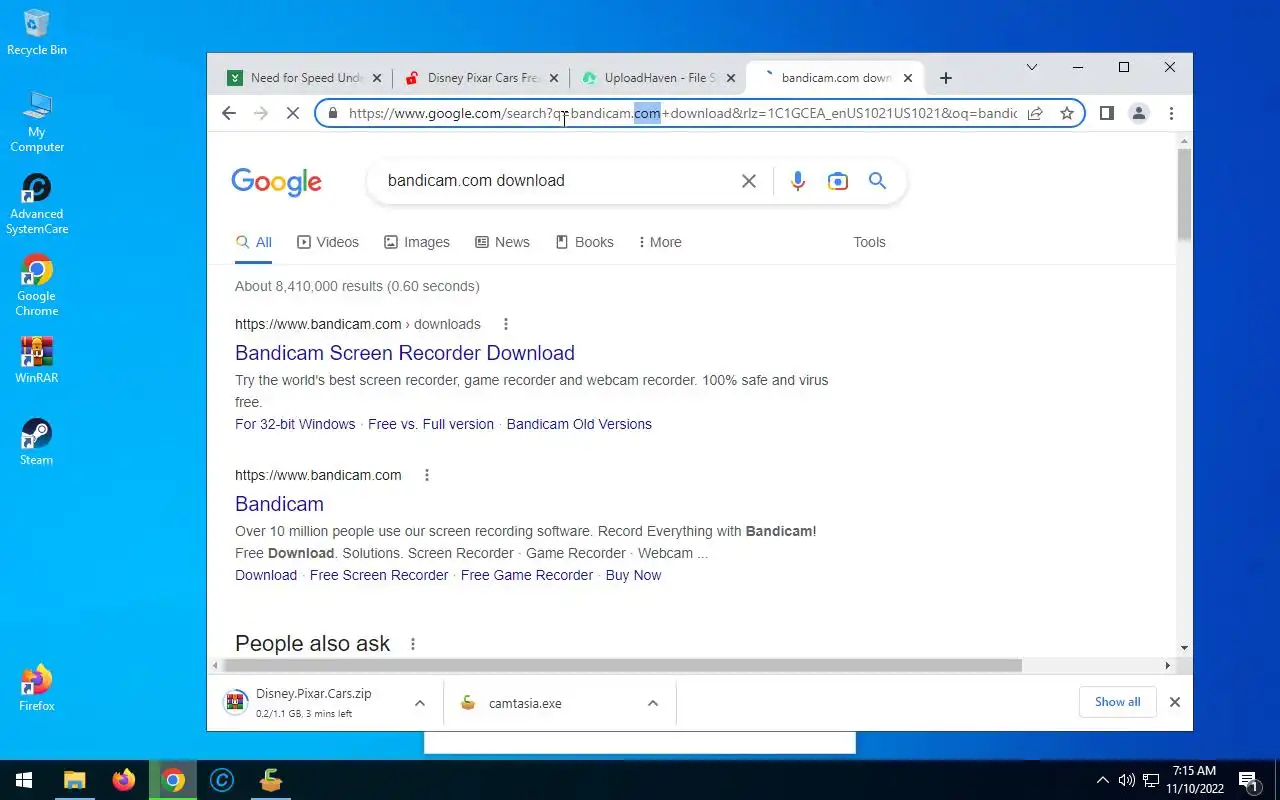The height and width of the screenshot is (800, 1280).
Task: Open the Tools search options
Action: pyautogui.click(x=869, y=242)
